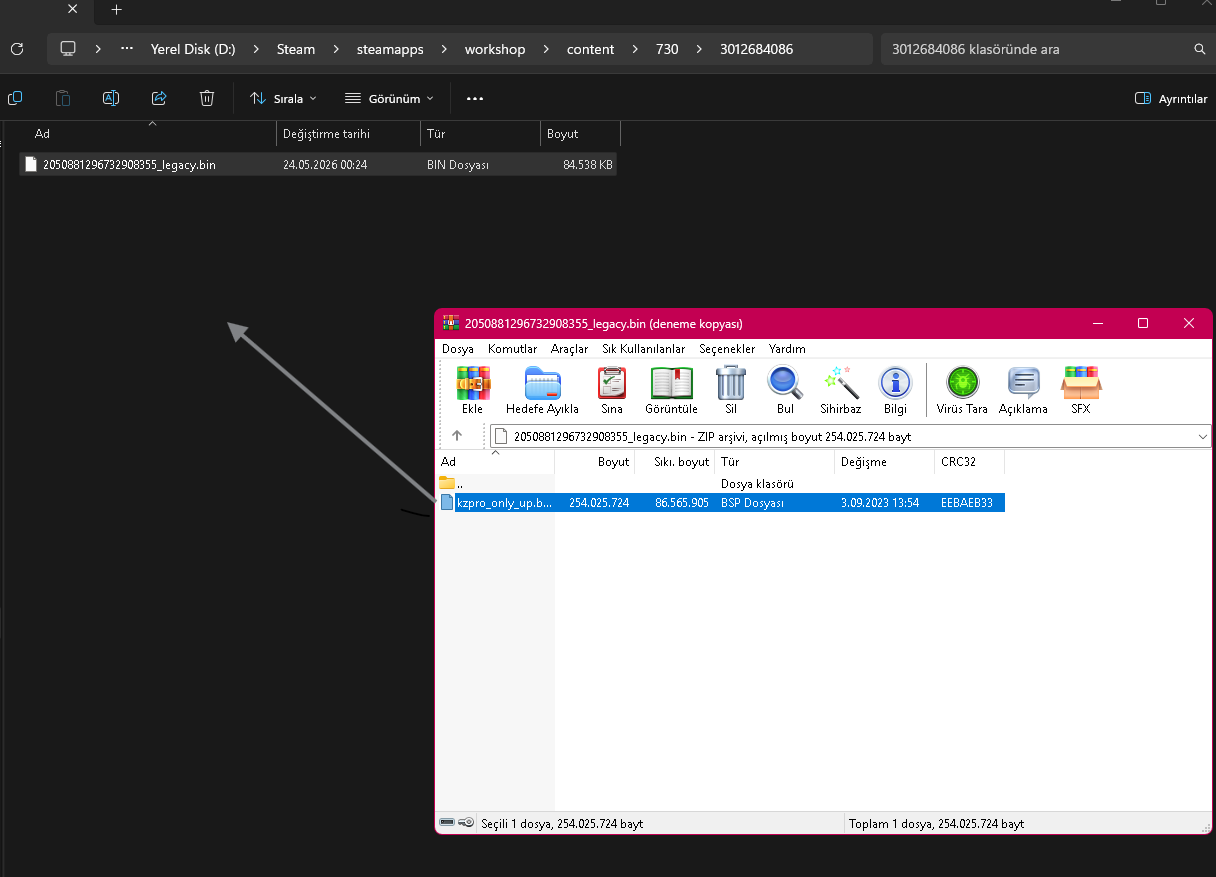Screen dimensions: 1216x877
Task: Click the Virüs Tara scan icon
Action: [962, 383]
